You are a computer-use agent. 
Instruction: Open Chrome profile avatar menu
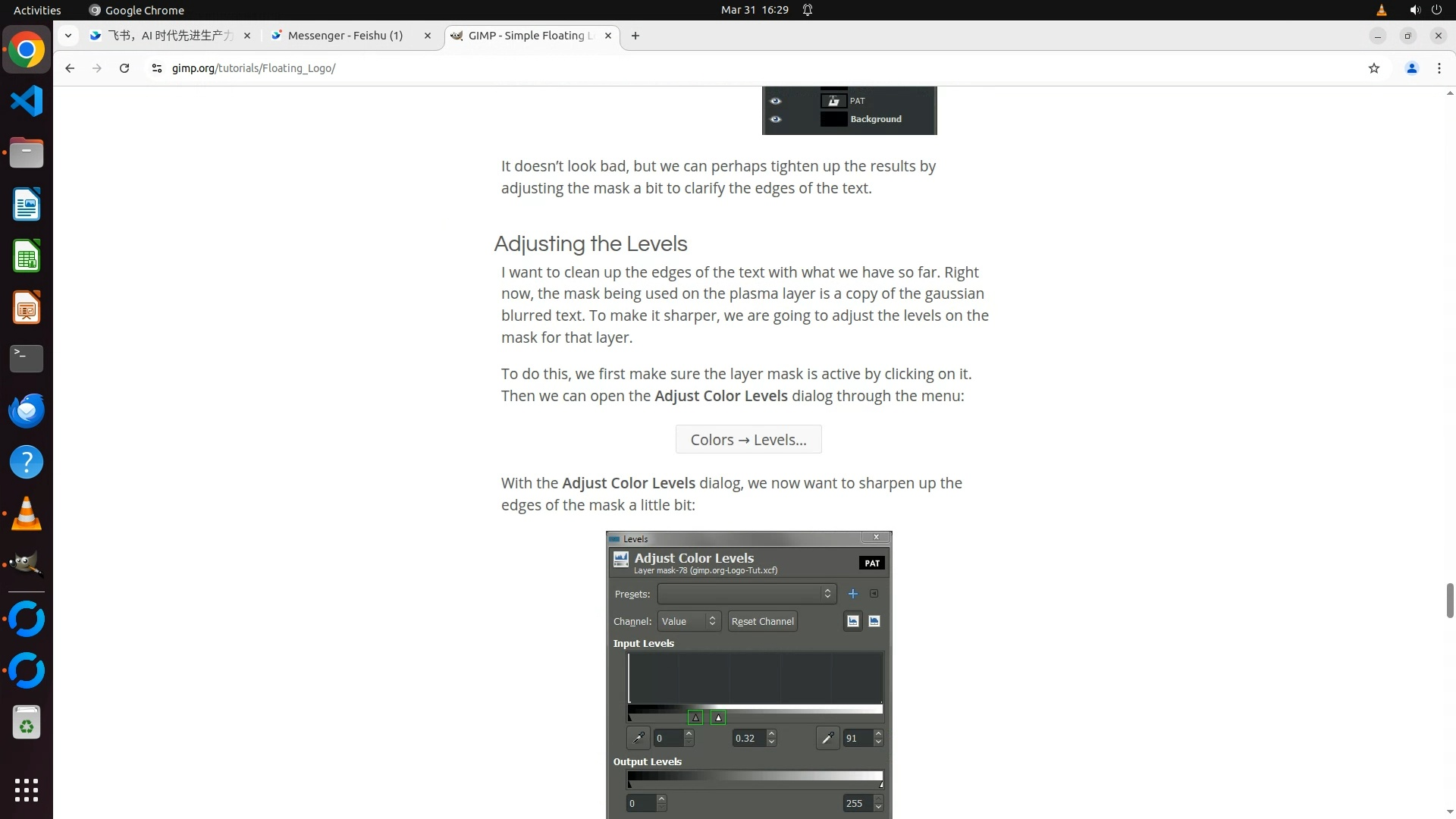tap(1411, 68)
